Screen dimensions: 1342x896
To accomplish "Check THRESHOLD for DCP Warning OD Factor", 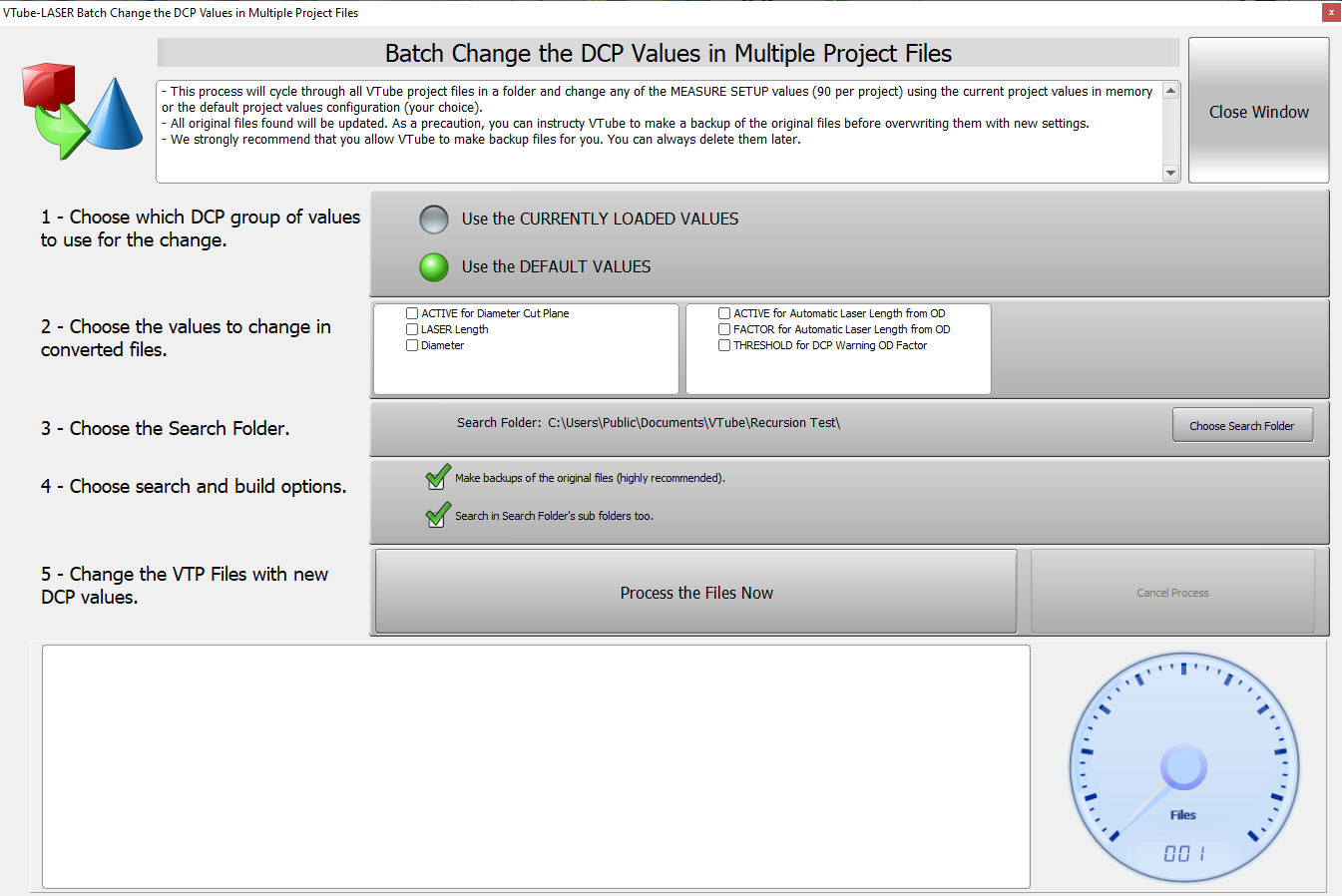I will click(x=724, y=345).
